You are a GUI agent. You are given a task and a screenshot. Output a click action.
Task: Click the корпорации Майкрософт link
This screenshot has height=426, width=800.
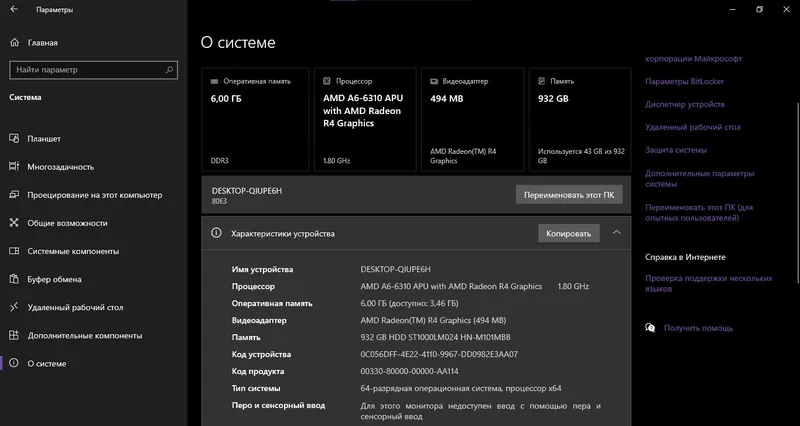693,59
